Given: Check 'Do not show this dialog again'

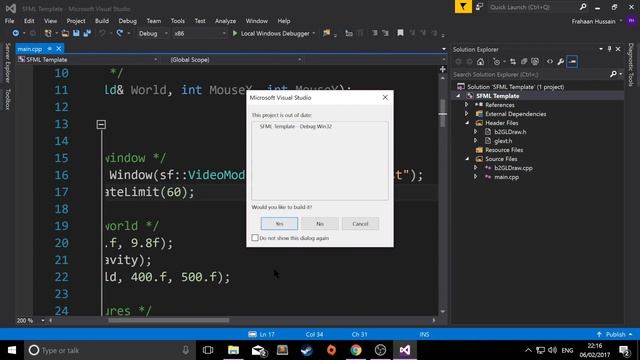Looking at the screenshot, I should pos(255,238).
